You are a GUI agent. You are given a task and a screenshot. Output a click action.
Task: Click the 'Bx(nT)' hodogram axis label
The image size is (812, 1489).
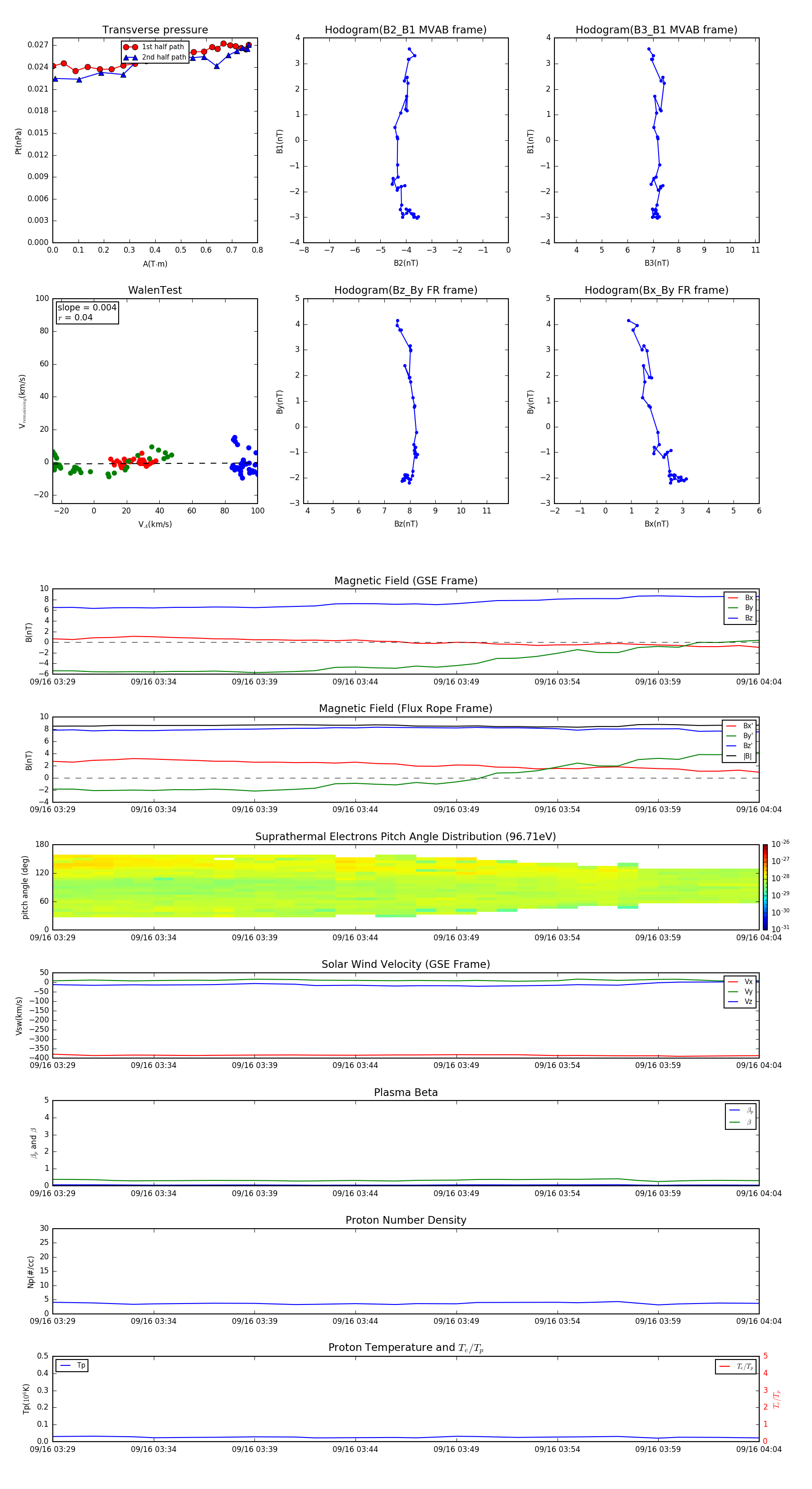click(x=656, y=524)
